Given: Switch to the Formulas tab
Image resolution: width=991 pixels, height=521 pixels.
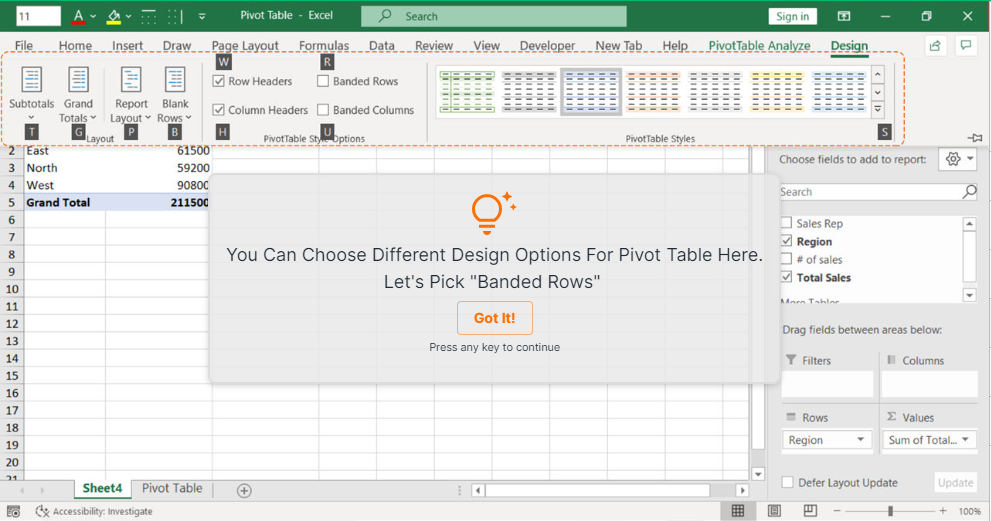Looking at the screenshot, I should tap(324, 46).
